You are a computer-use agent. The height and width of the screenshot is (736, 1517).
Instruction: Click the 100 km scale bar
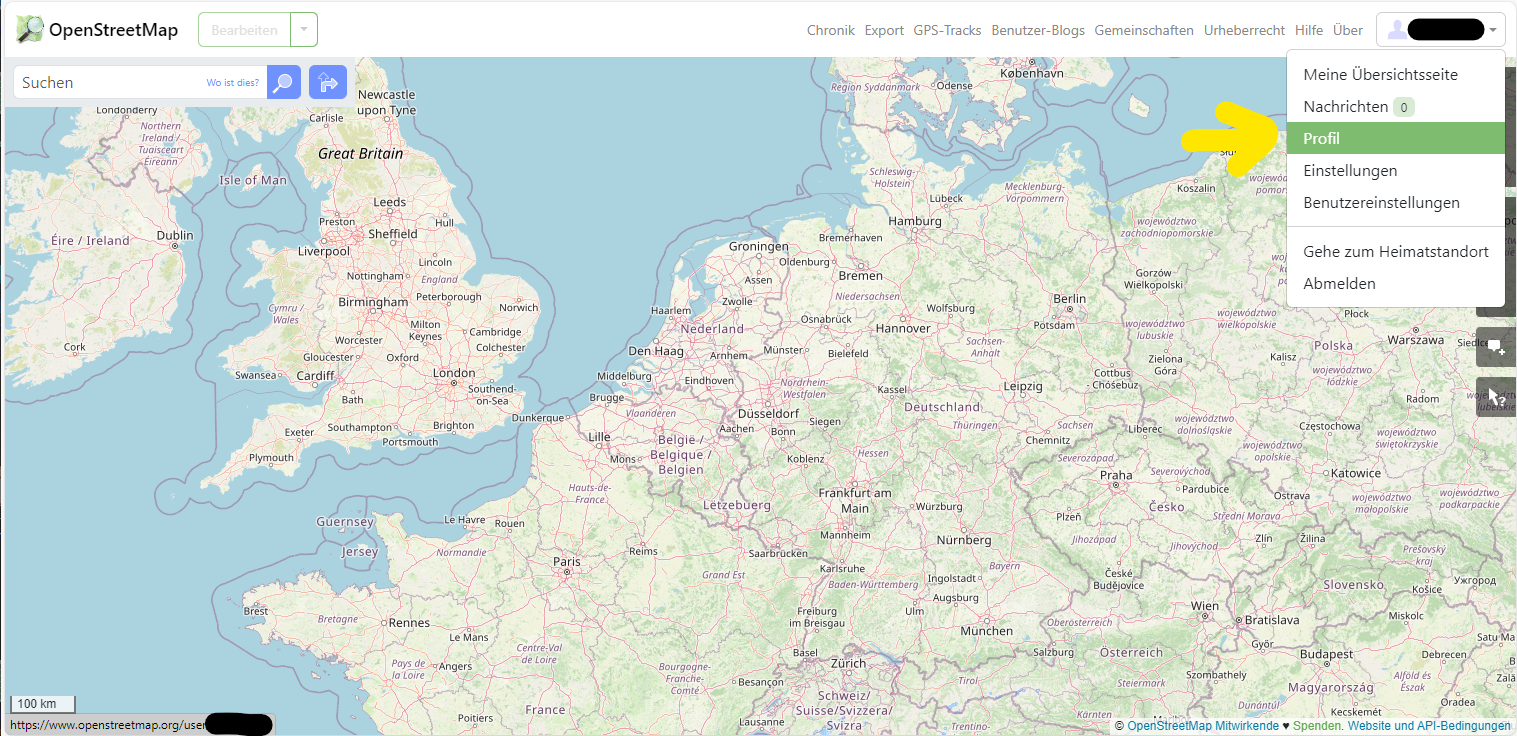[x=43, y=704]
